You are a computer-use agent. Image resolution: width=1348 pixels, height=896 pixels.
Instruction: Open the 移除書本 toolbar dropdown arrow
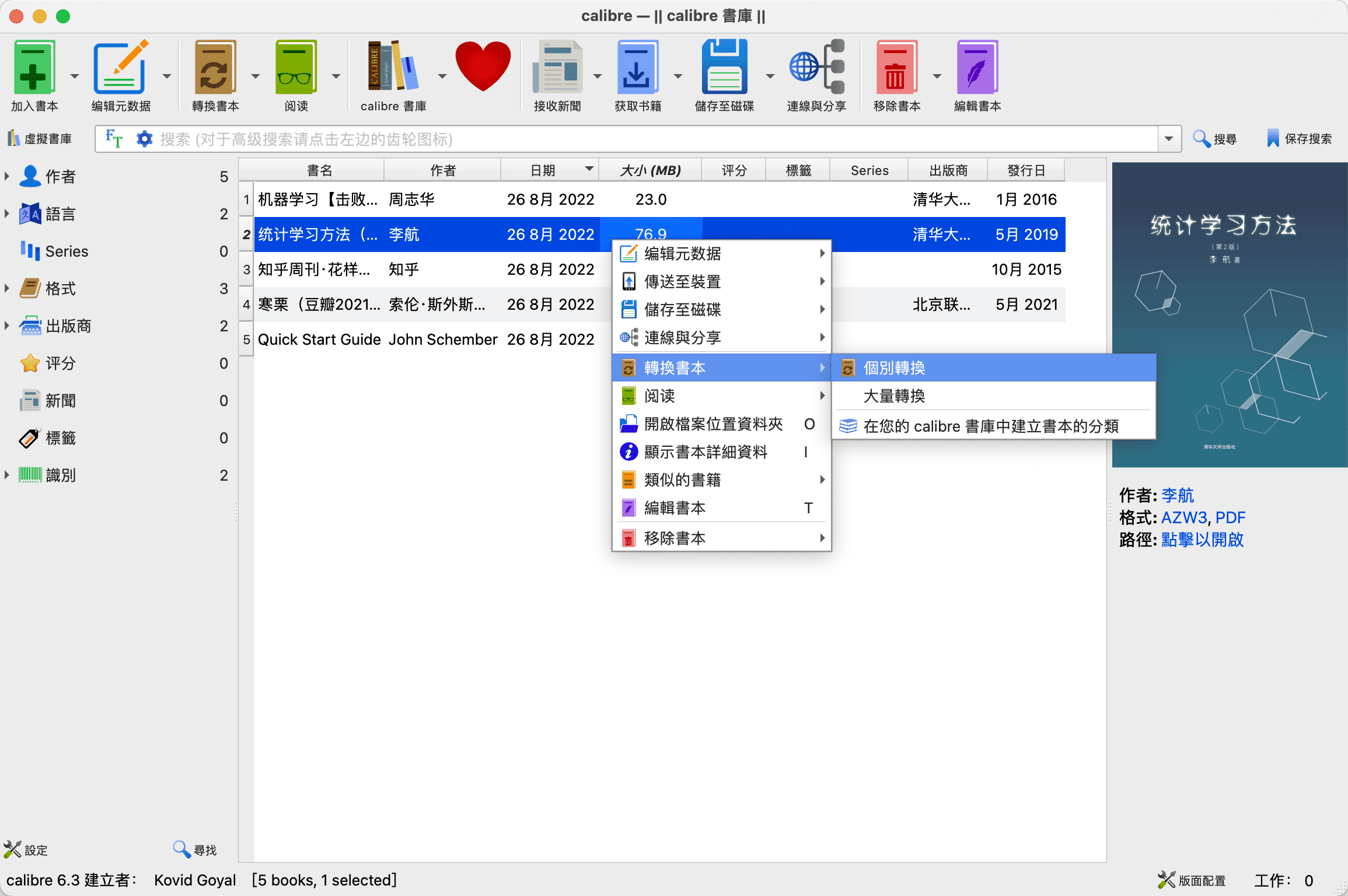tap(937, 76)
